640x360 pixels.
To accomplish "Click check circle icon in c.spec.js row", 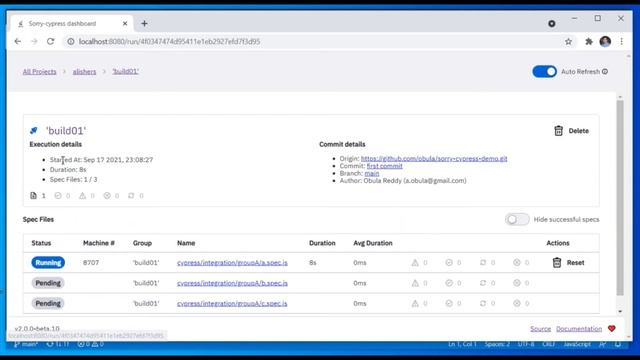I will pyautogui.click(x=449, y=303).
